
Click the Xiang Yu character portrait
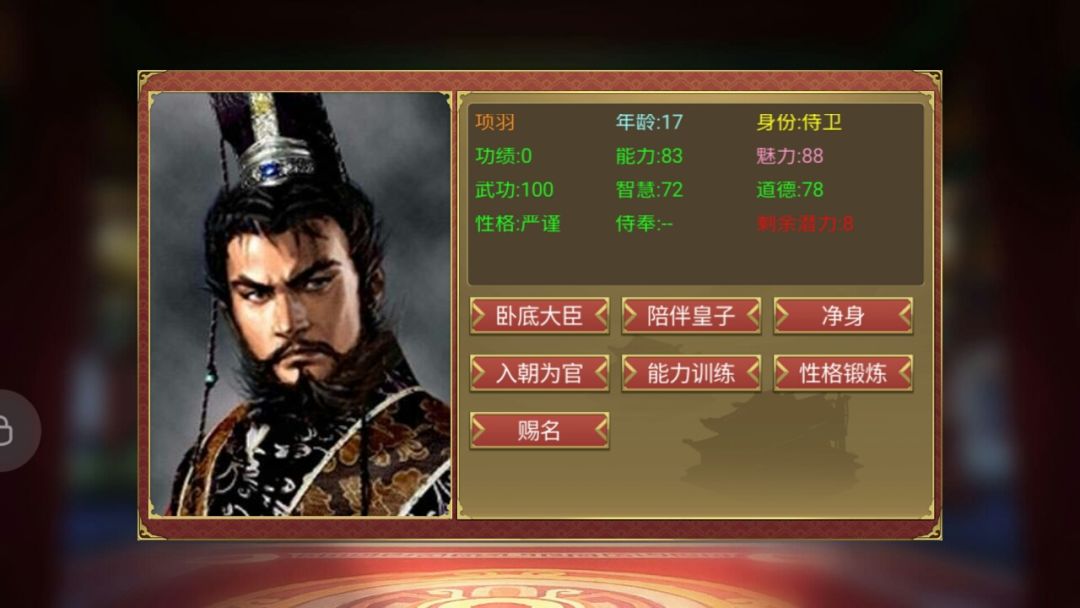[x=300, y=304]
